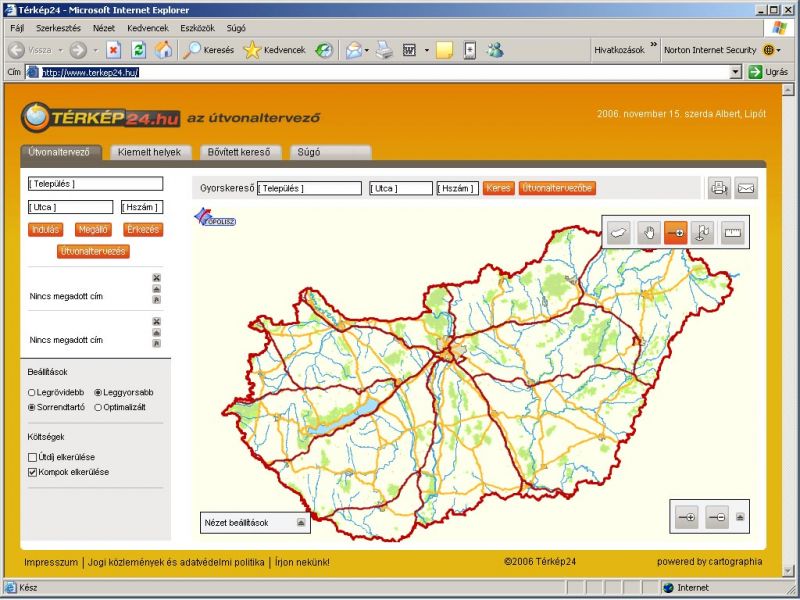Zoom in using the bottom-right map control
The width and height of the screenshot is (800, 600).
pyautogui.click(x=686, y=517)
